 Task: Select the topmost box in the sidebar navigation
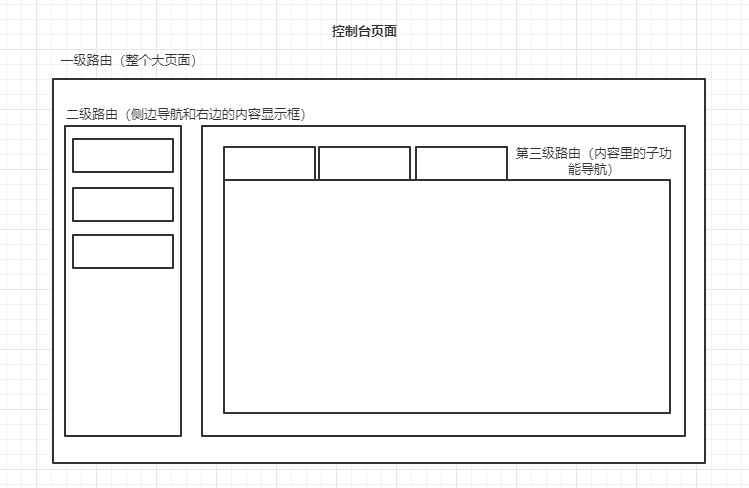point(123,155)
